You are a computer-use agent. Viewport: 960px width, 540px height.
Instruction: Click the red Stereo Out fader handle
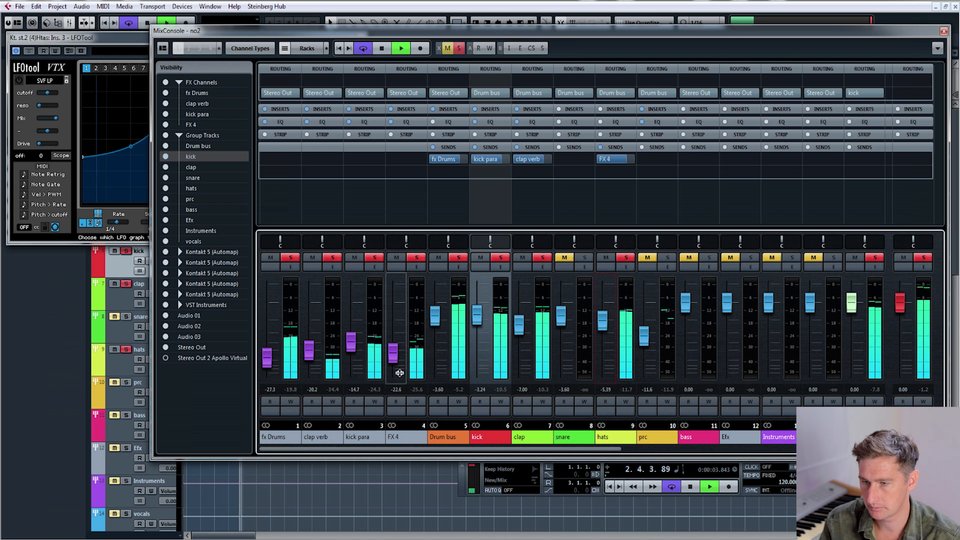point(900,302)
